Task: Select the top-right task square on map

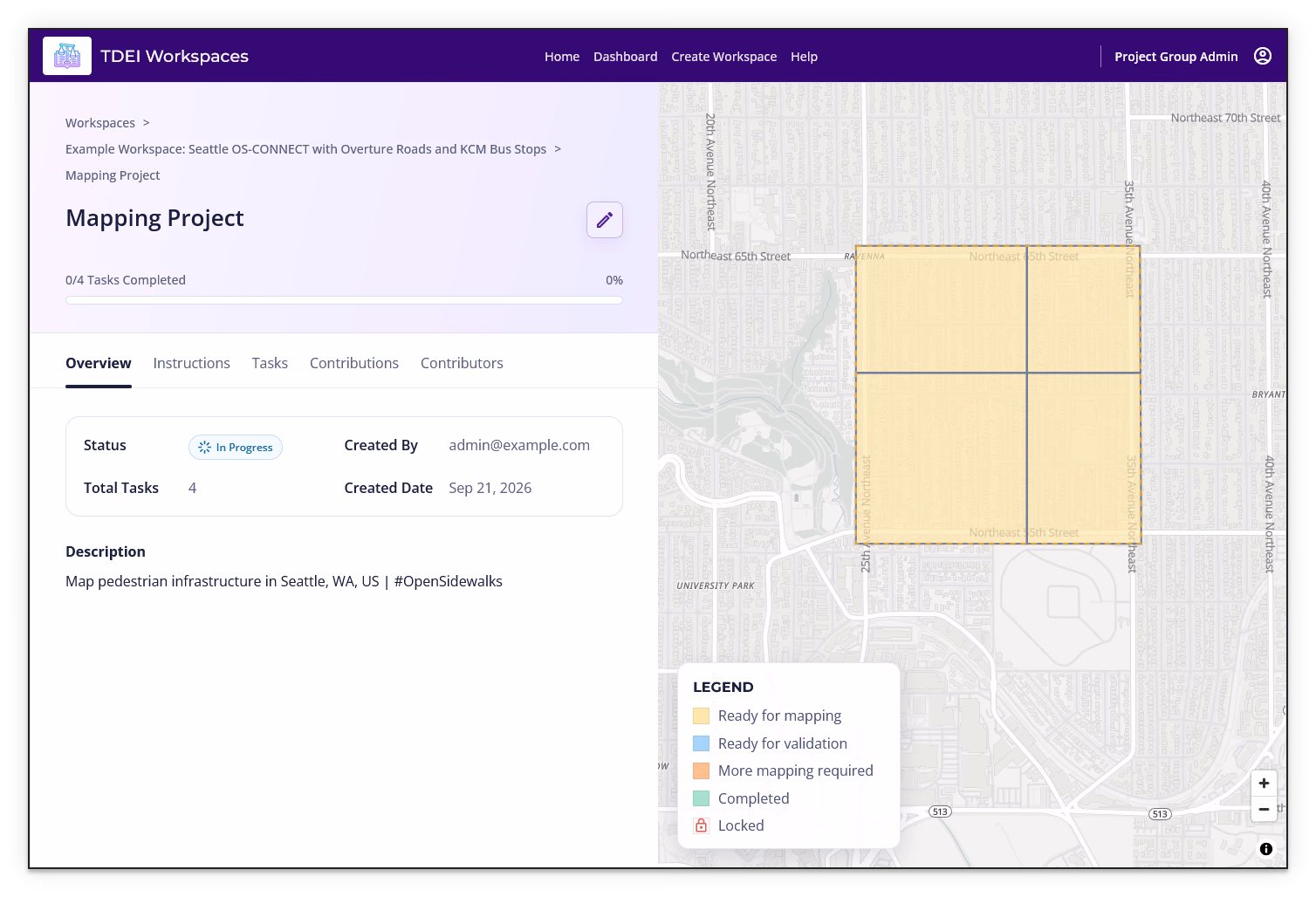Action: coord(1084,309)
